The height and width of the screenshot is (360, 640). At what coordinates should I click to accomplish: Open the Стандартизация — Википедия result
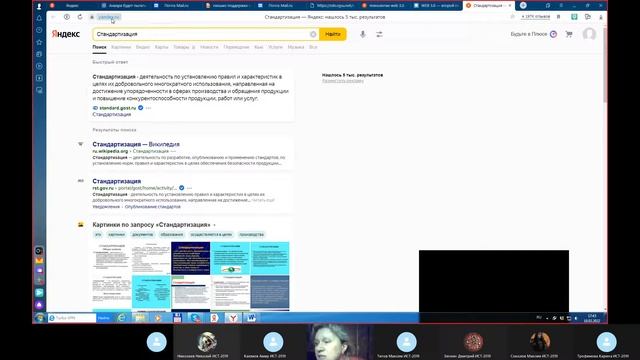pos(136,144)
